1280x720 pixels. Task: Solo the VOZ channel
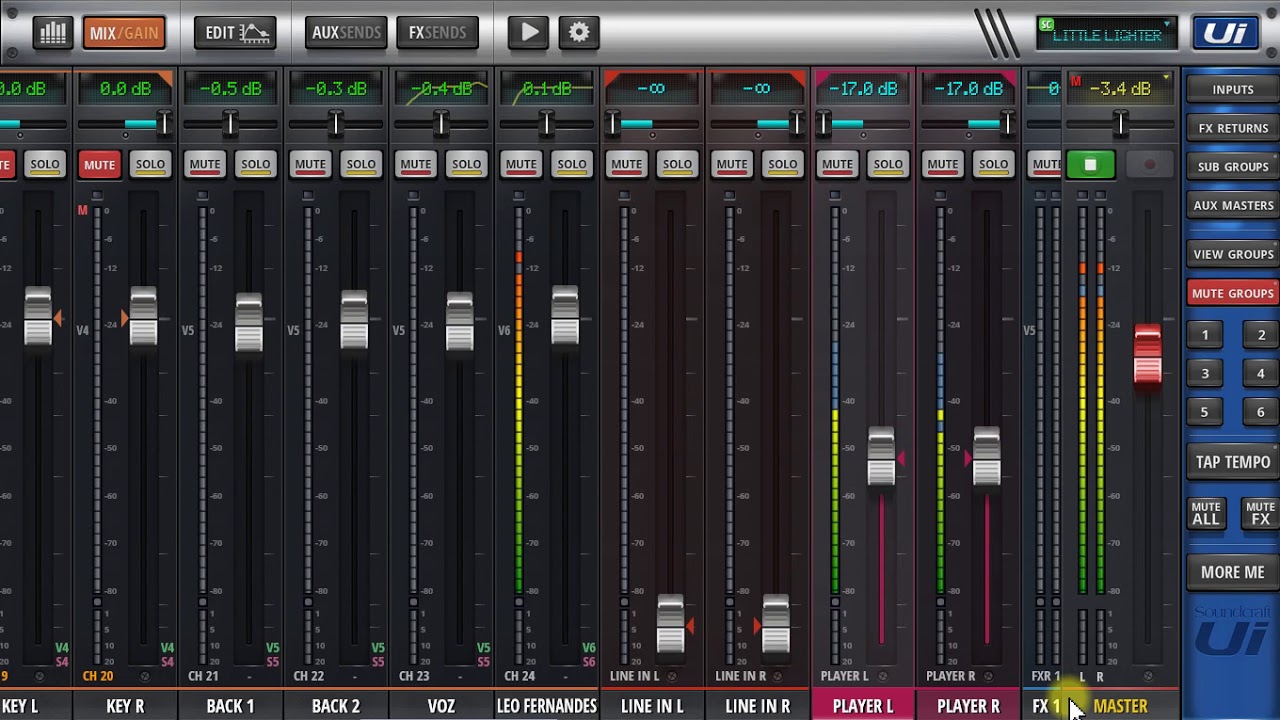point(466,164)
